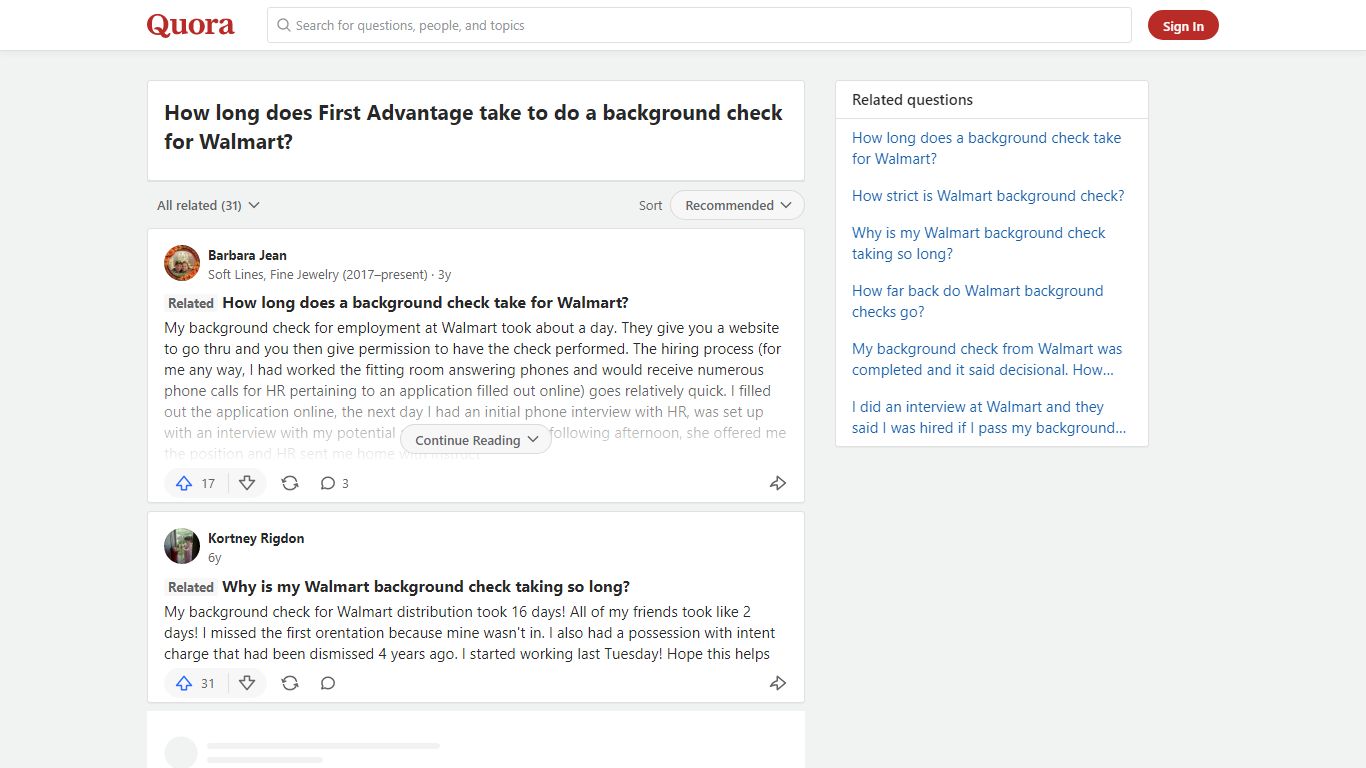Upvote Kortney Rigdon's answer with 31 upvotes
This screenshot has height=768, width=1366.
point(195,683)
